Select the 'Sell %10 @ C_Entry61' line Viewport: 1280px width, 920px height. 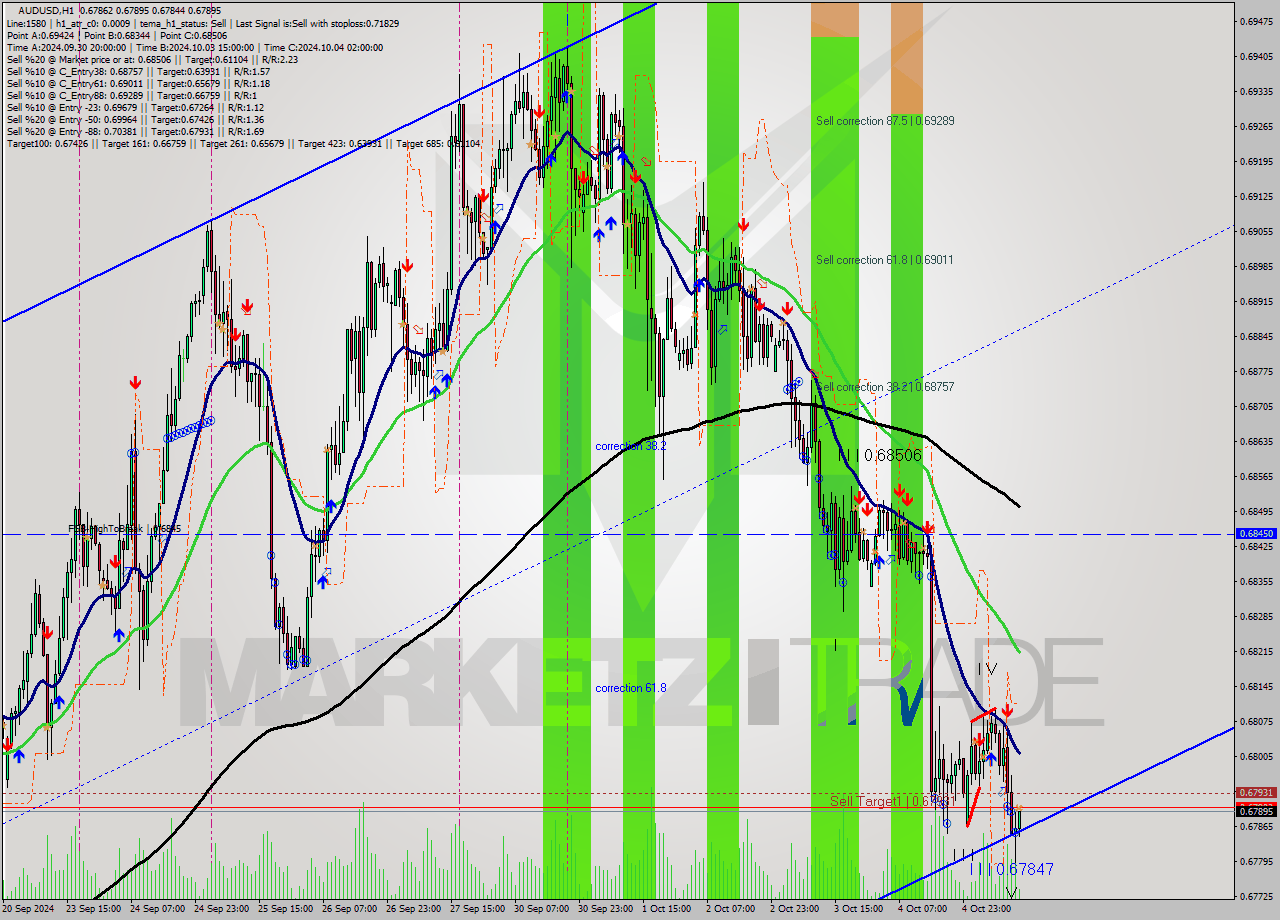point(138,83)
